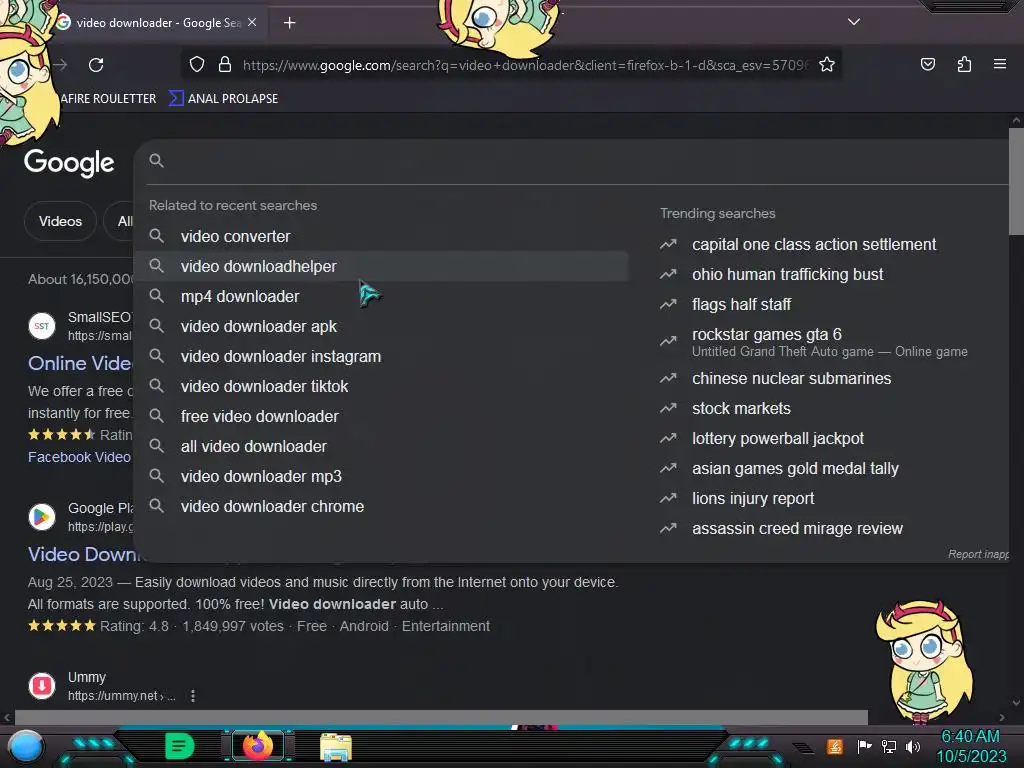This screenshot has width=1024, height=768.
Task: Open trending flags half staff
Action: click(x=741, y=304)
